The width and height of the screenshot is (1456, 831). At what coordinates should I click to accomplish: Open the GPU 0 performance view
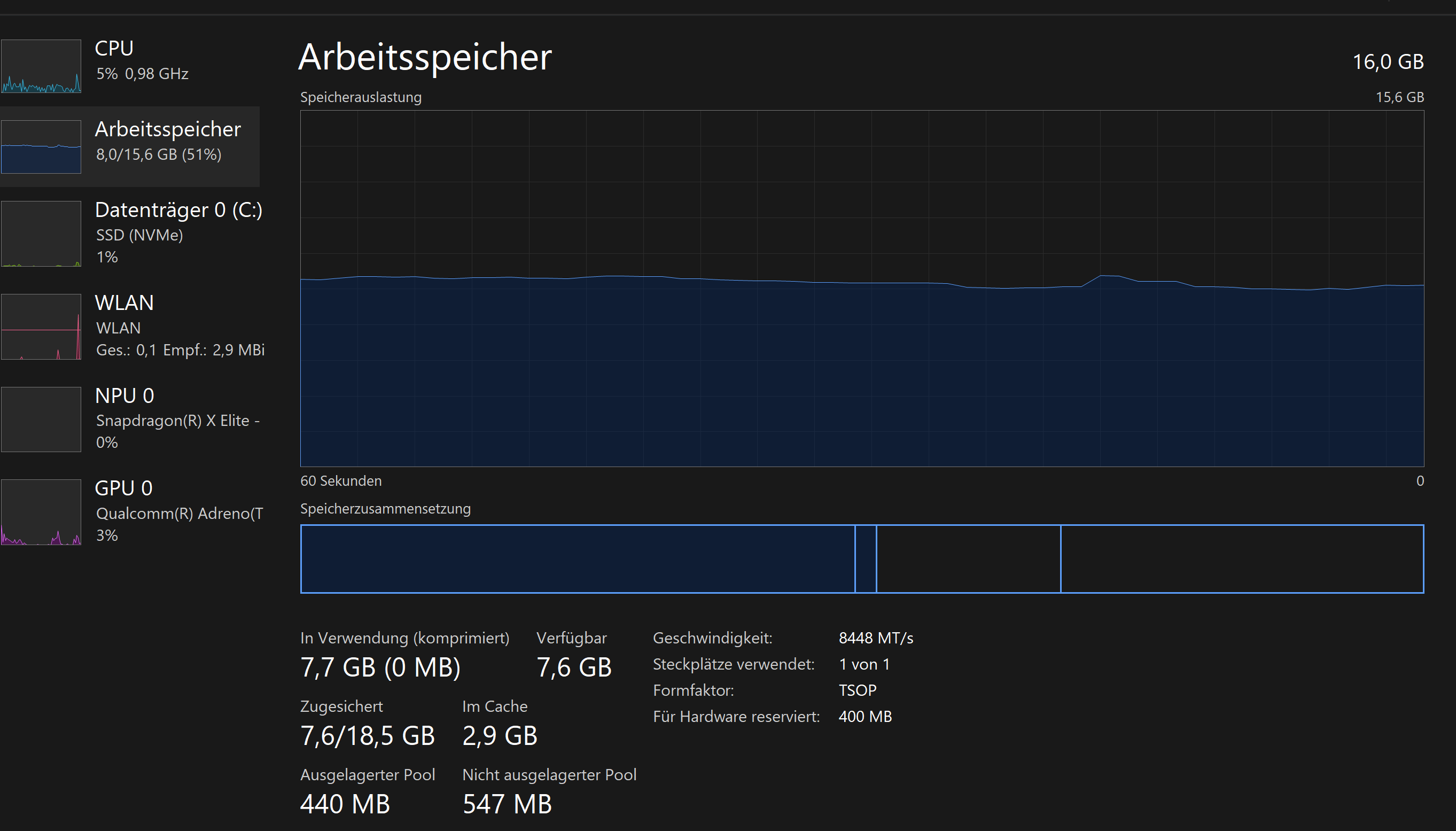tap(130, 512)
